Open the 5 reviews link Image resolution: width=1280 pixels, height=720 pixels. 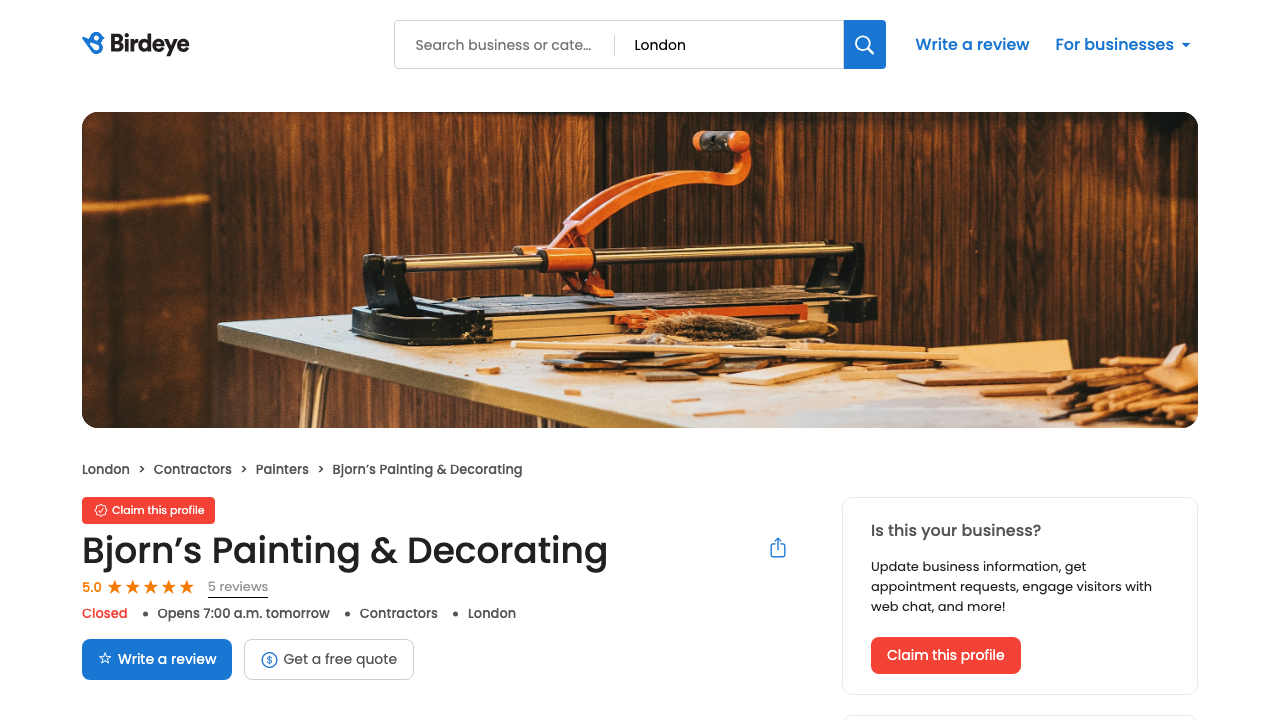tap(238, 587)
